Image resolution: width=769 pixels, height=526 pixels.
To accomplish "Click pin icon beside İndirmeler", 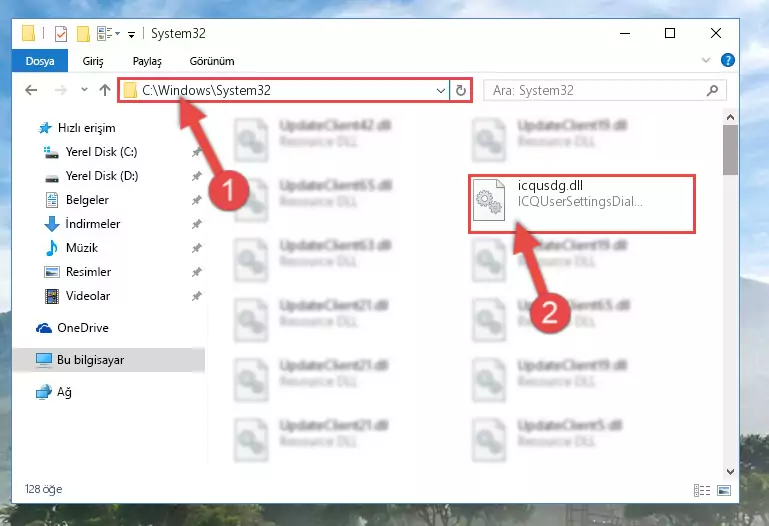I will (196, 224).
